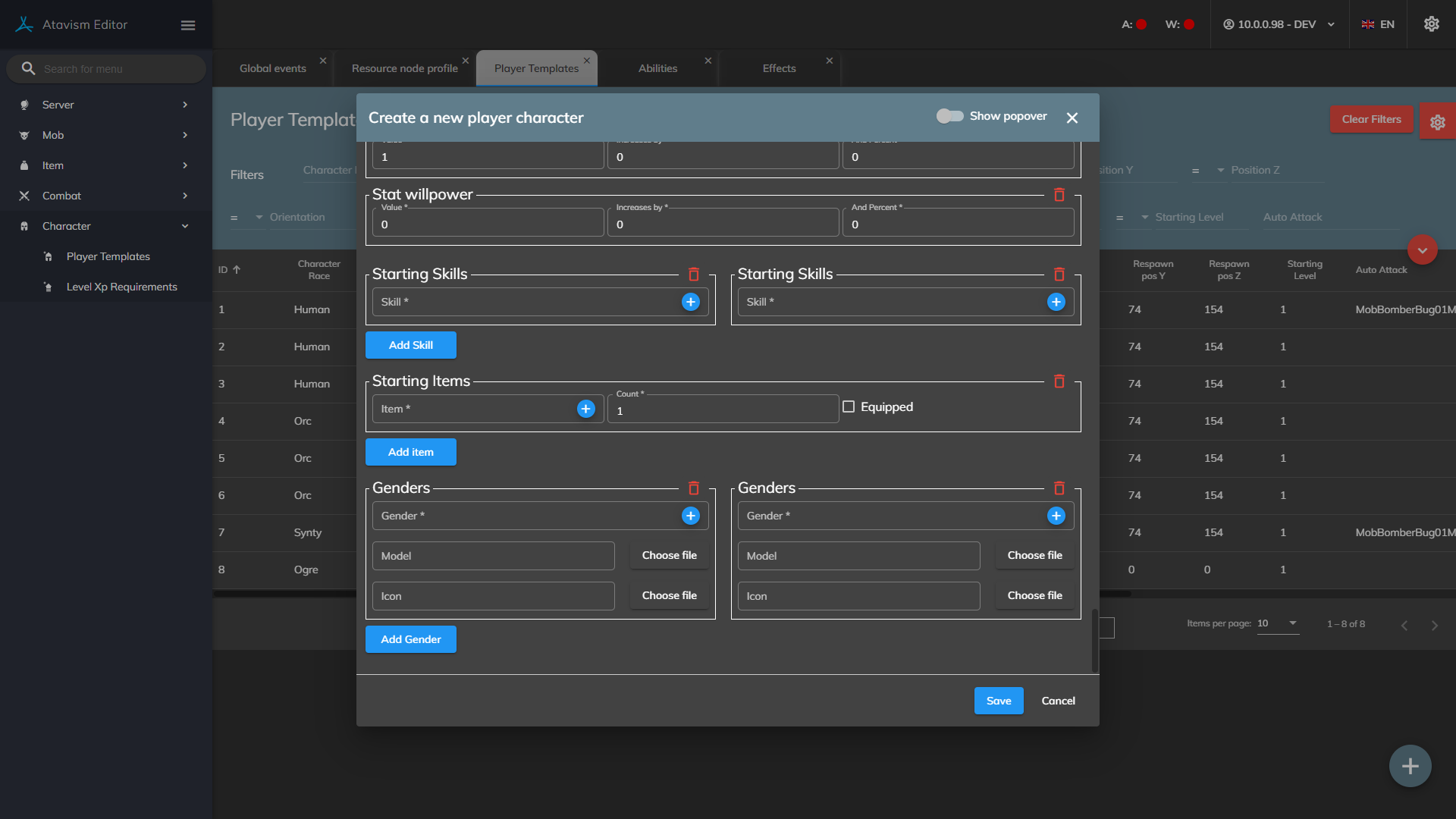
Task: Open the 10.0.0.98 - DEV server dropdown
Action: pos(1279,24)
